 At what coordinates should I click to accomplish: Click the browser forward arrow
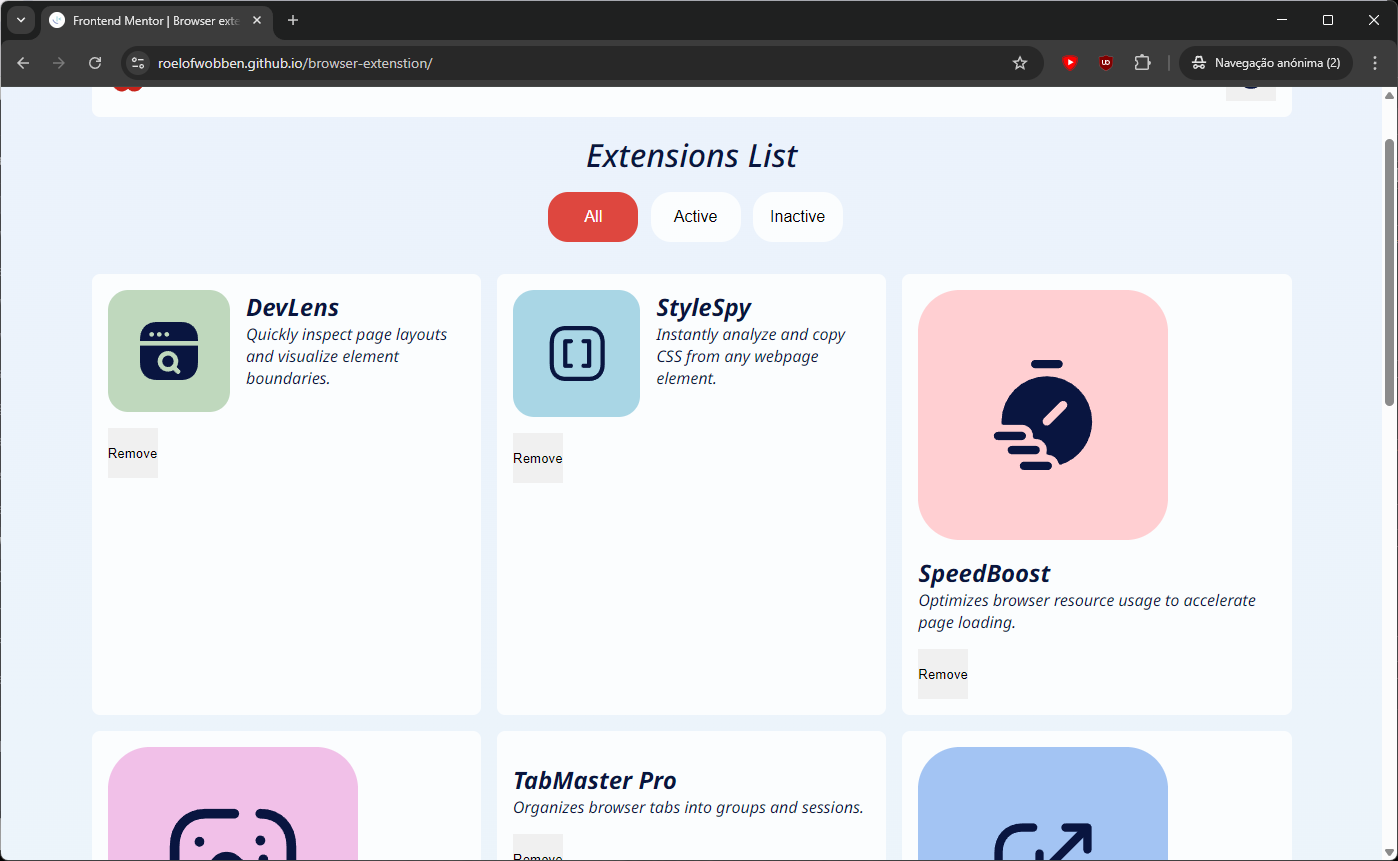tap(59, 63)
